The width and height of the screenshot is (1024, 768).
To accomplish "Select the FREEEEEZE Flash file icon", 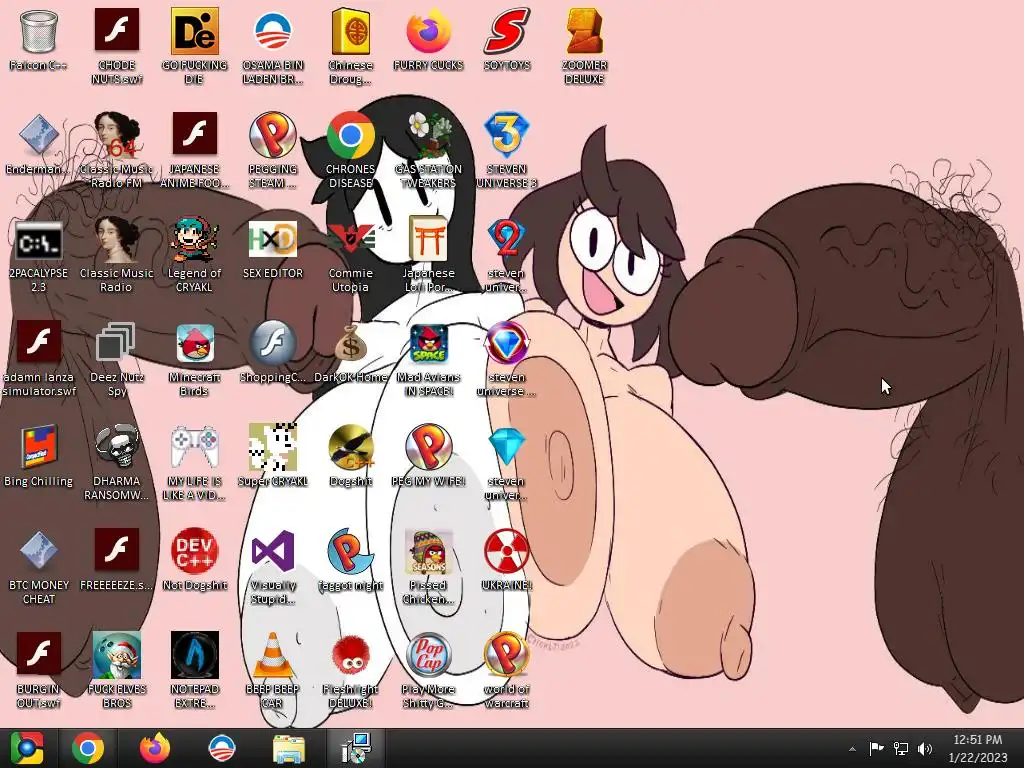I will [x=117, y=550].
